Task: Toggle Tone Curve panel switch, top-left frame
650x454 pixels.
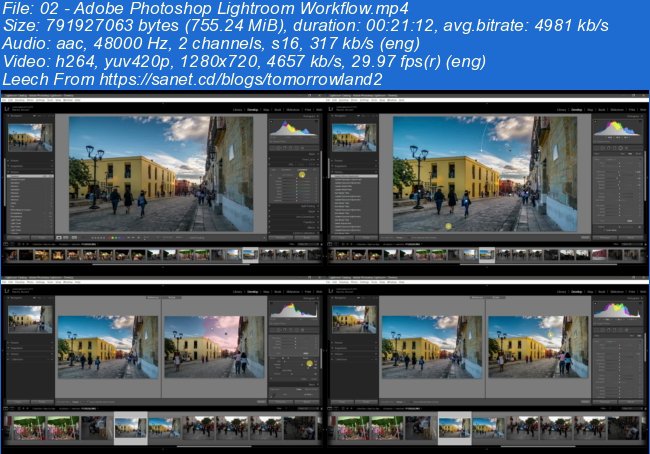Action: coord(270,159)
